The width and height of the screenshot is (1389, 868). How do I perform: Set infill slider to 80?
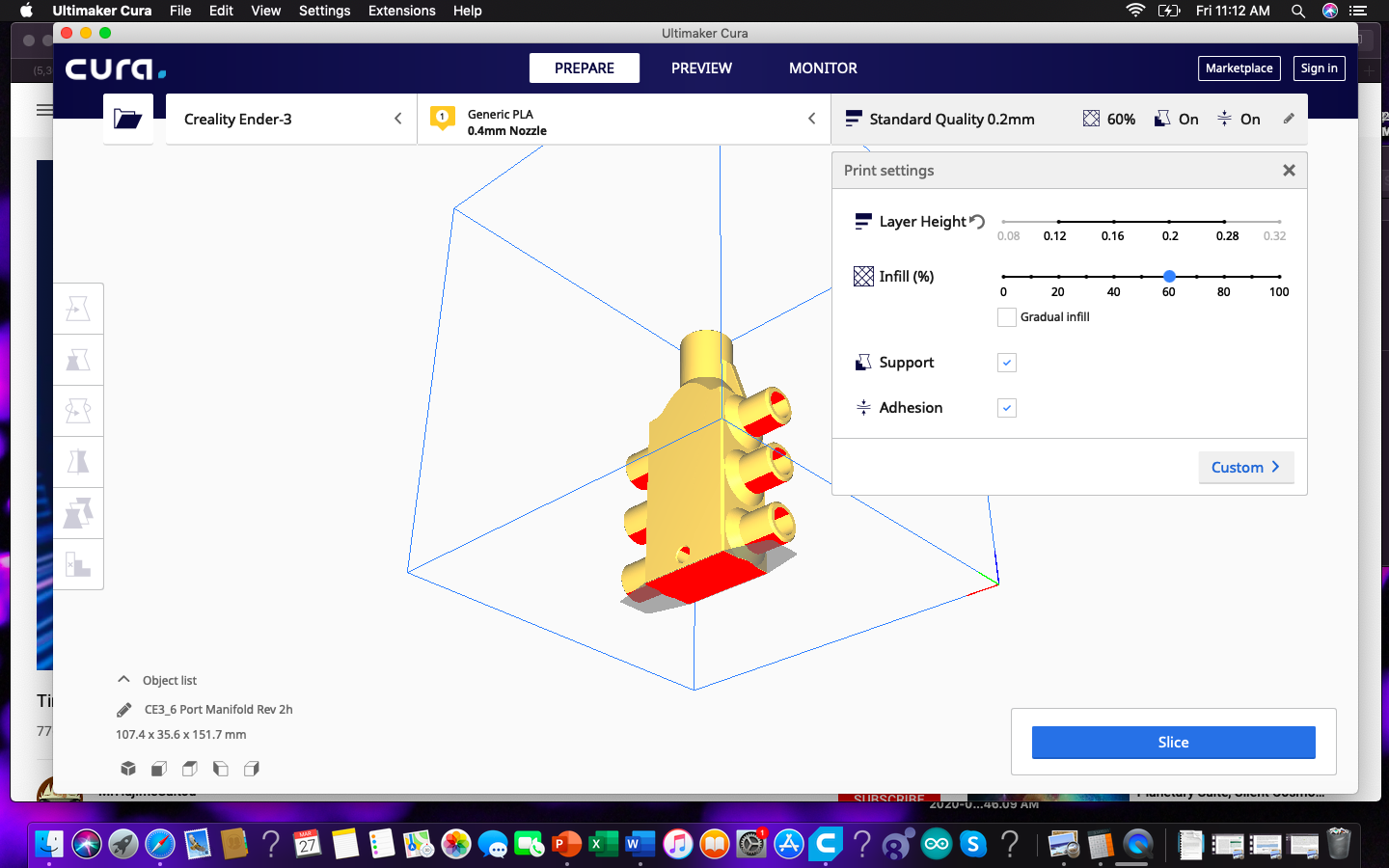(1224, 277)
